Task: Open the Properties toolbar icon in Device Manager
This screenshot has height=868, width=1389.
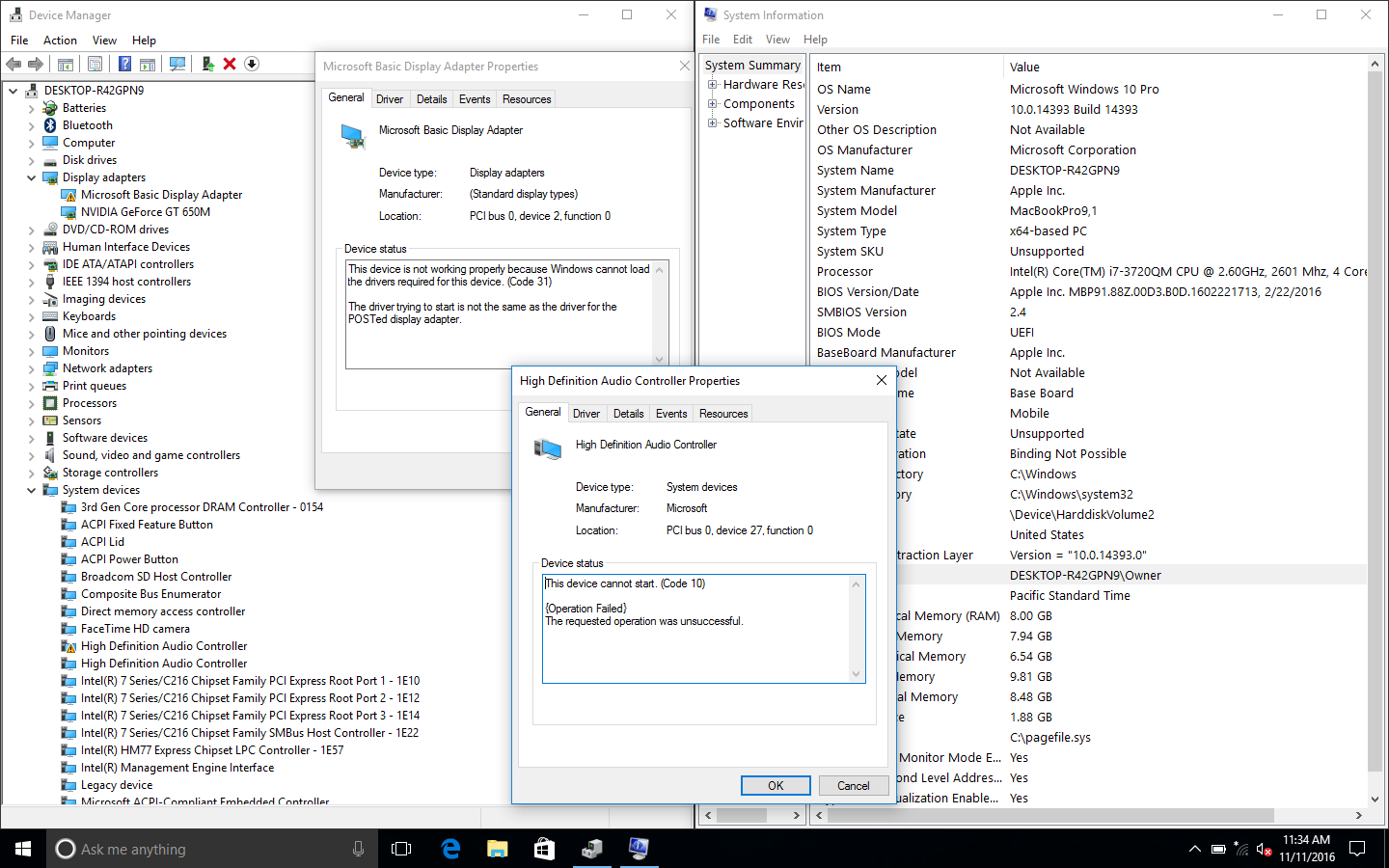Action: coord(95,64)
